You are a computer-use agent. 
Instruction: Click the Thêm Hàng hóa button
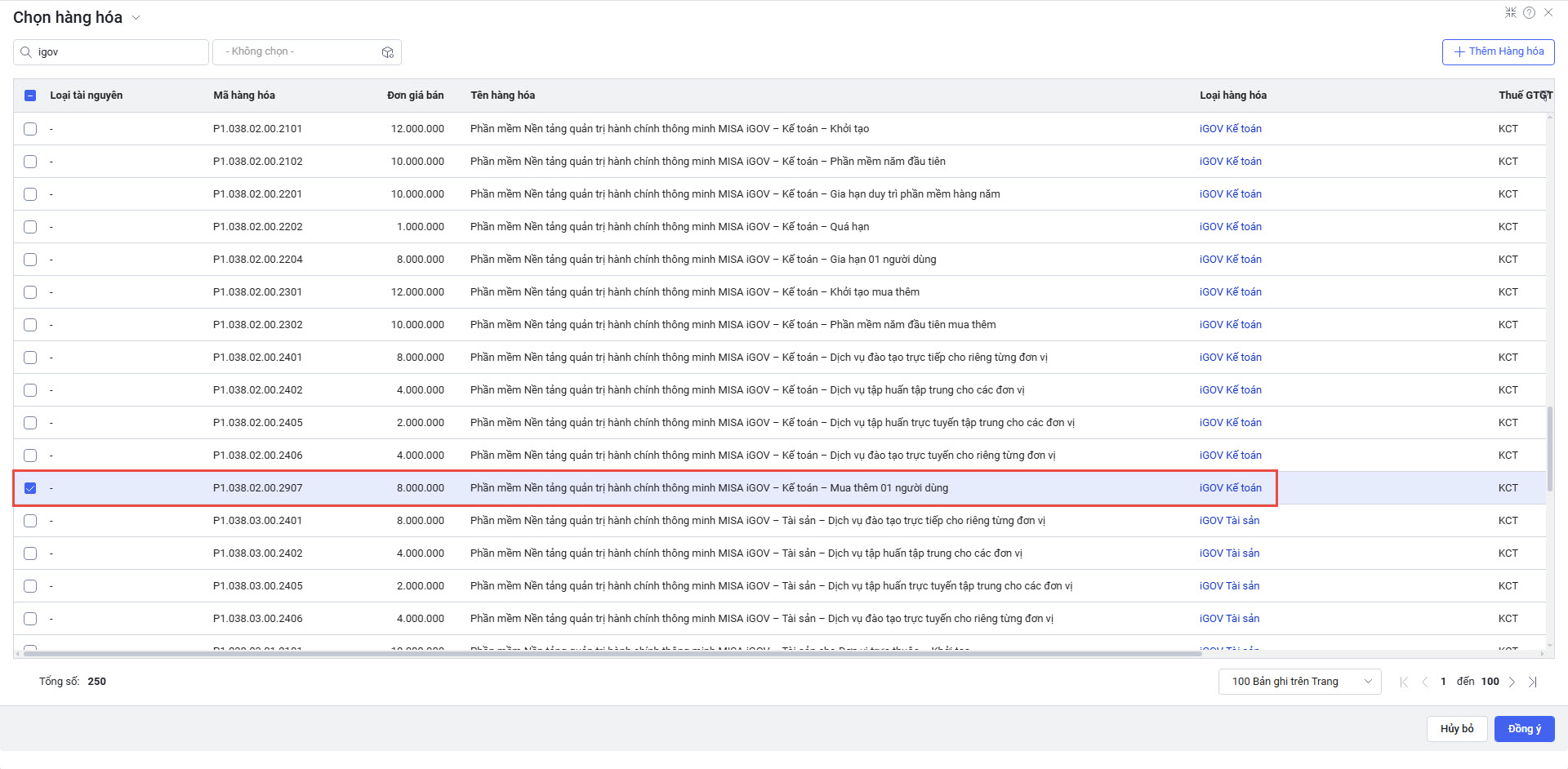tap(1498, 51)
